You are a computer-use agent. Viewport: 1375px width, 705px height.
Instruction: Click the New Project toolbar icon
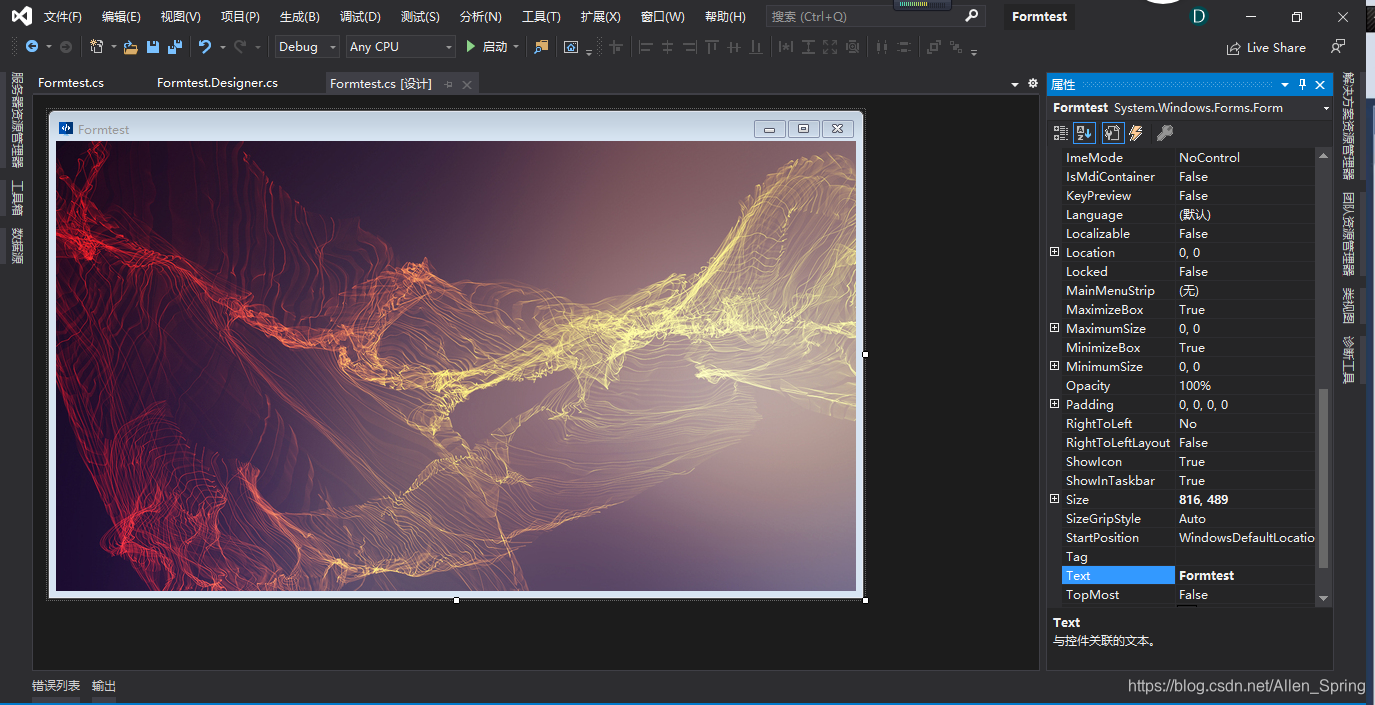[x=97, y=47]
